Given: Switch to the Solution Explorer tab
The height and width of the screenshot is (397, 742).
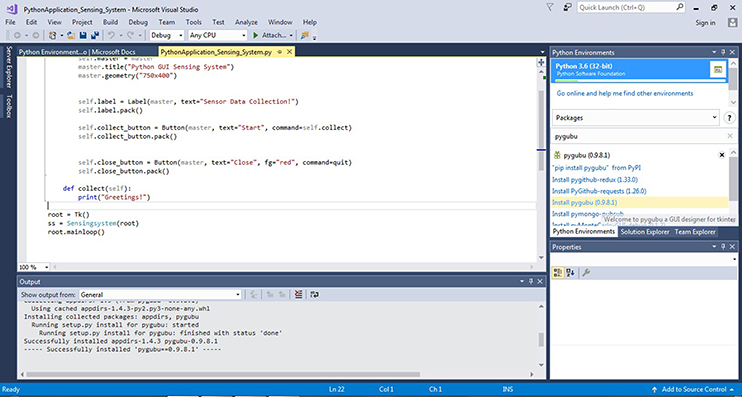Looking at the screenshot, I should pyautogui.click(x=645, y=232).
